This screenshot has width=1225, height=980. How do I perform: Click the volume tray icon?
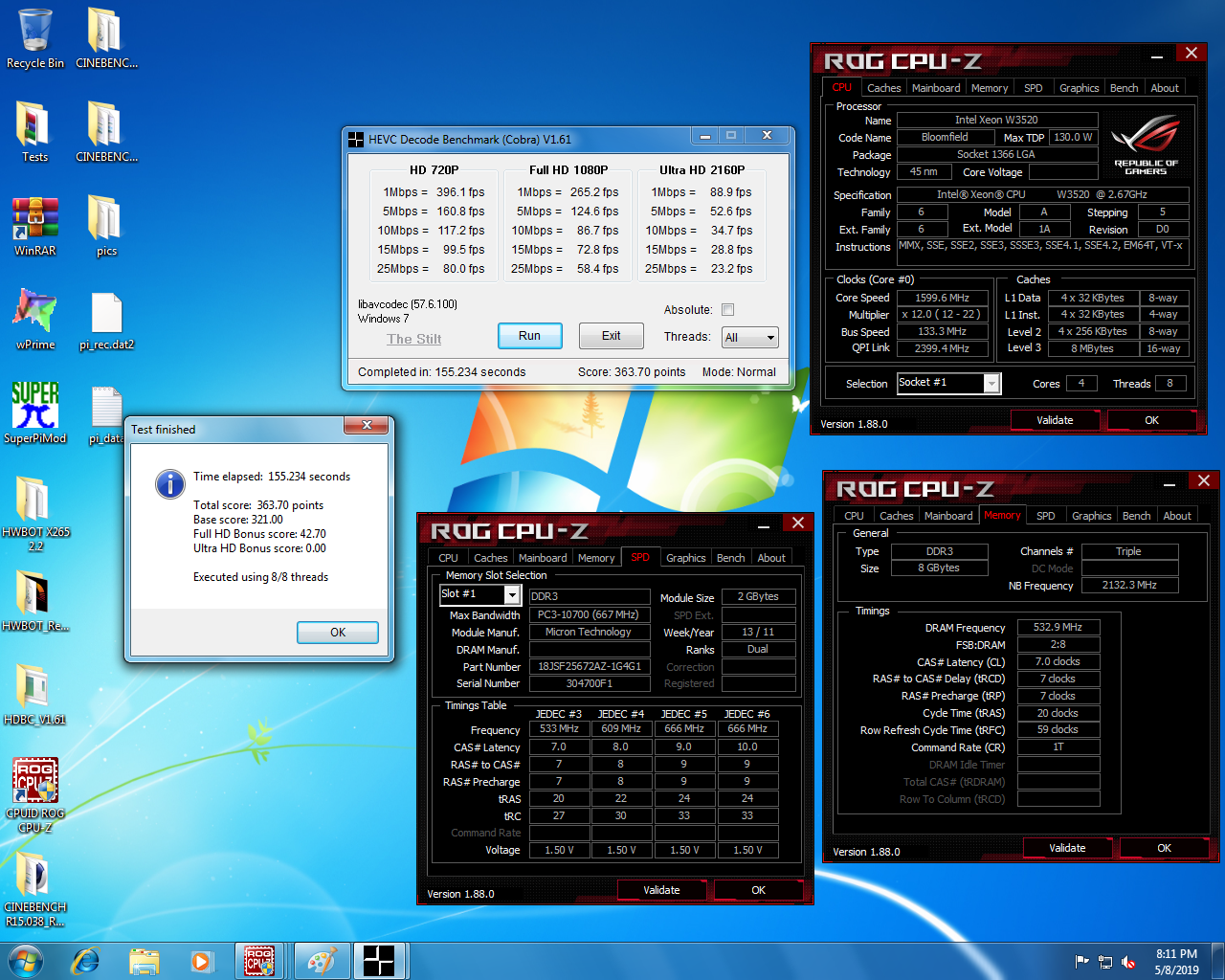coord(1128,962)
